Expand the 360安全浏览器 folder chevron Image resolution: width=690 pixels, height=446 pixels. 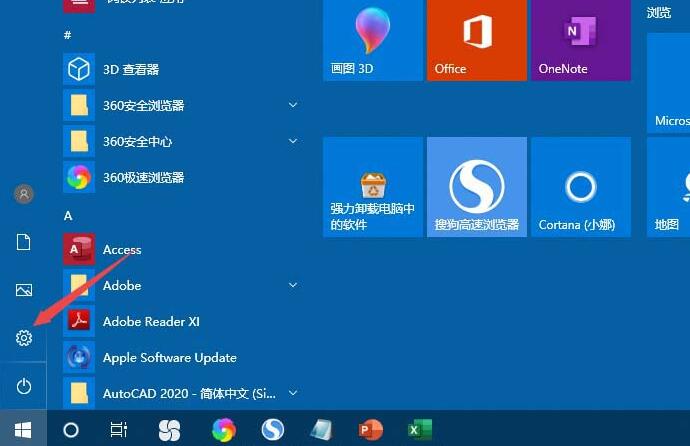coord(293,105)
